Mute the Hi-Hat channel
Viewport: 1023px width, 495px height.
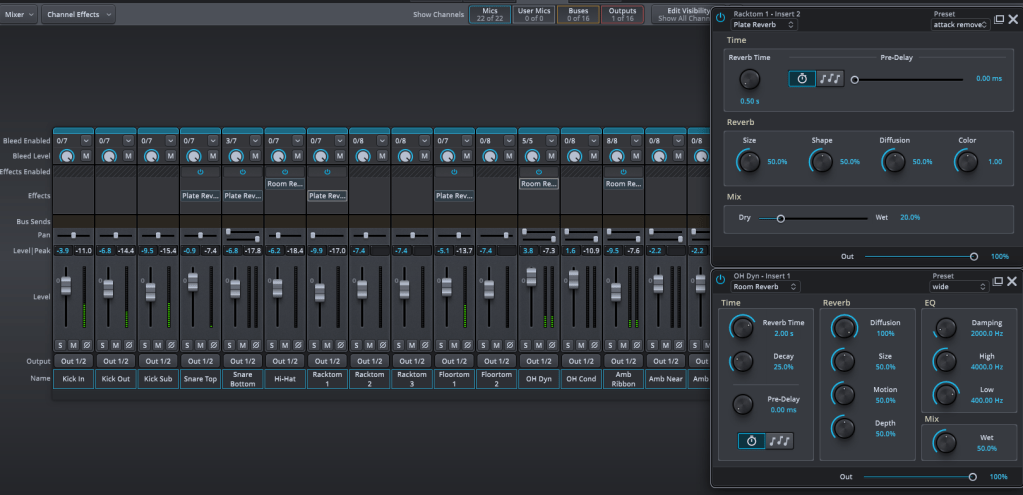pyautogui.click(x=284, y=344)
